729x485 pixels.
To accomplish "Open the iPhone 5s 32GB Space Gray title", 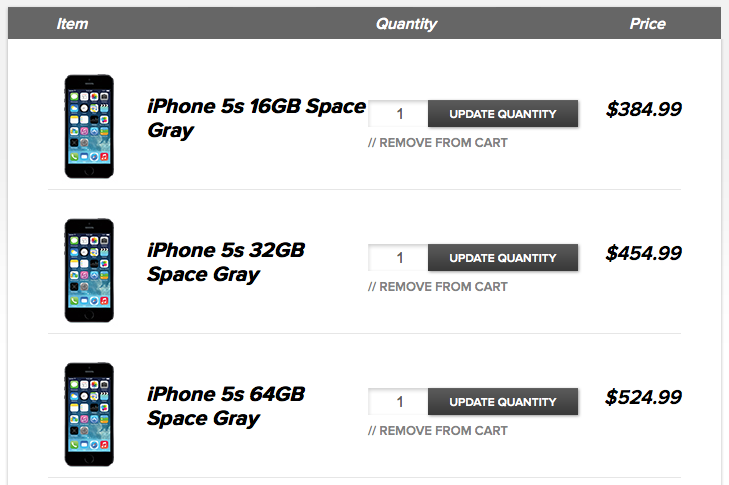I will (x=225, y=262).
